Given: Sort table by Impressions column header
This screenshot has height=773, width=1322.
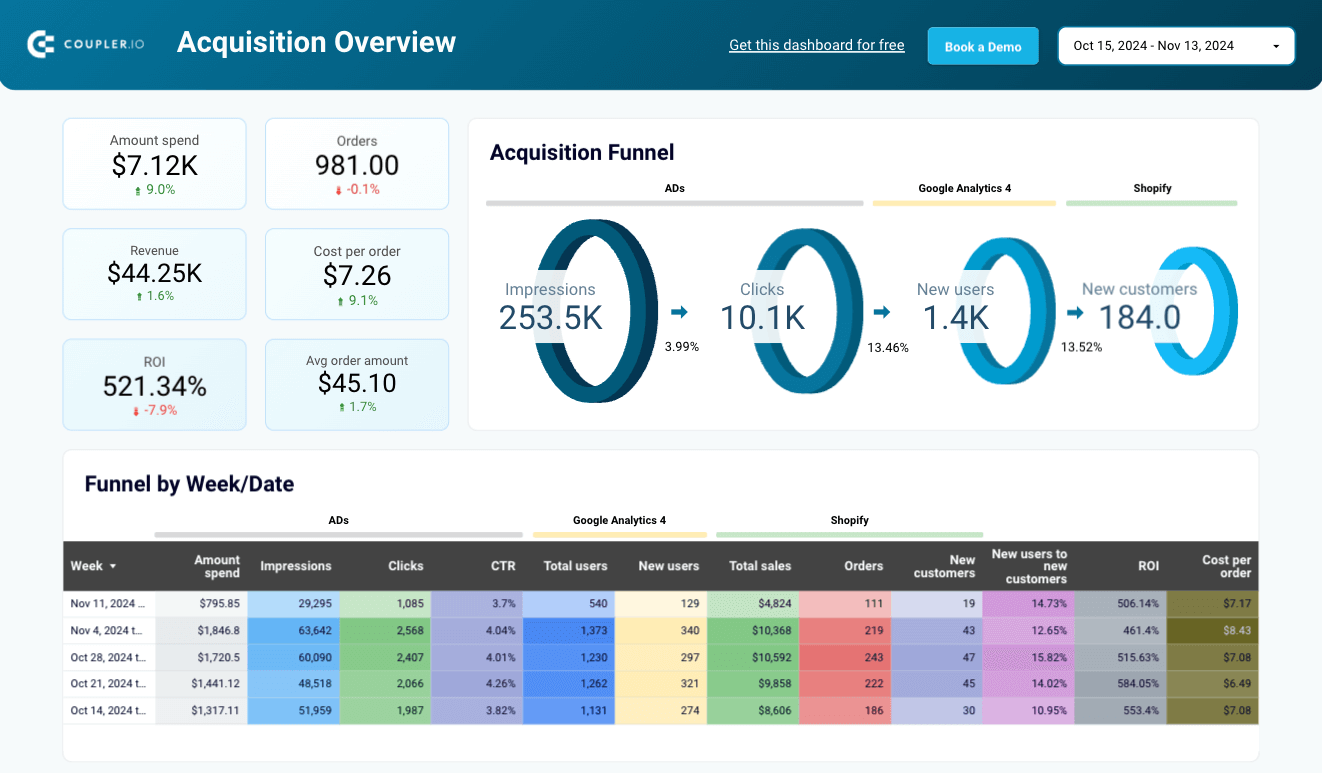Looking at the screenshot, I should [x=295, y=566].
